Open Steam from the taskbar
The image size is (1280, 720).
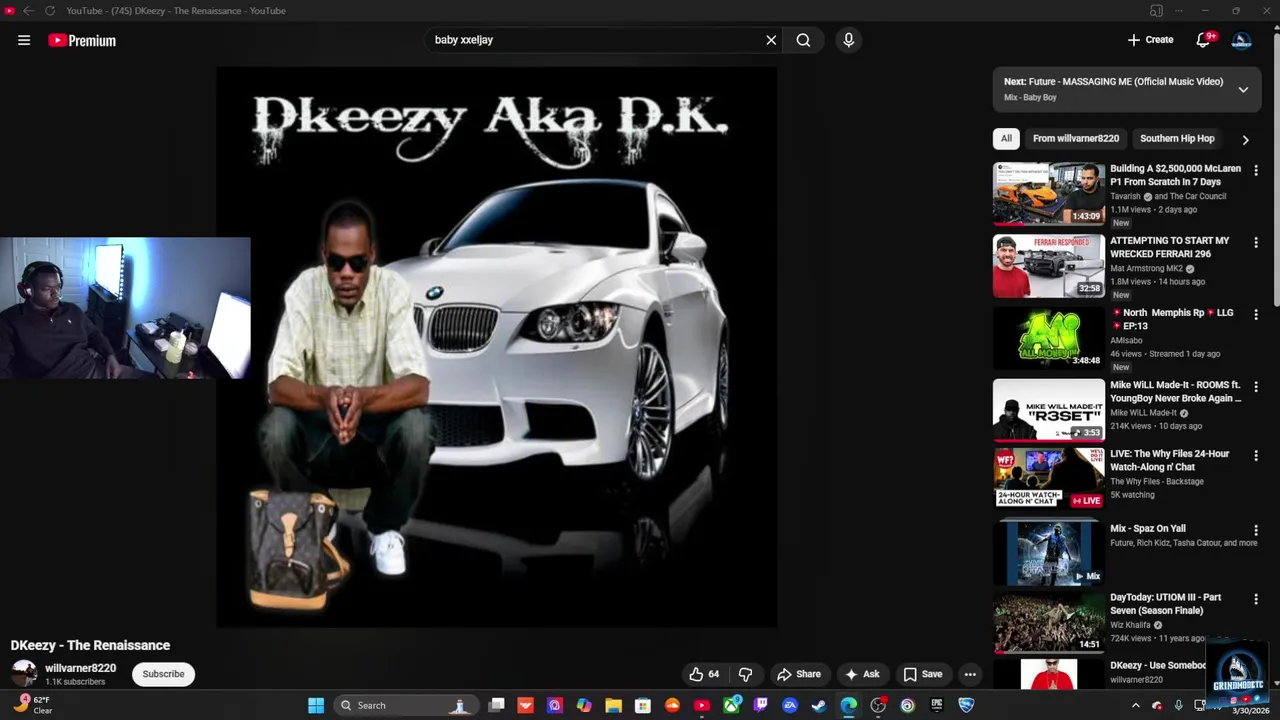tap(819, 705)
